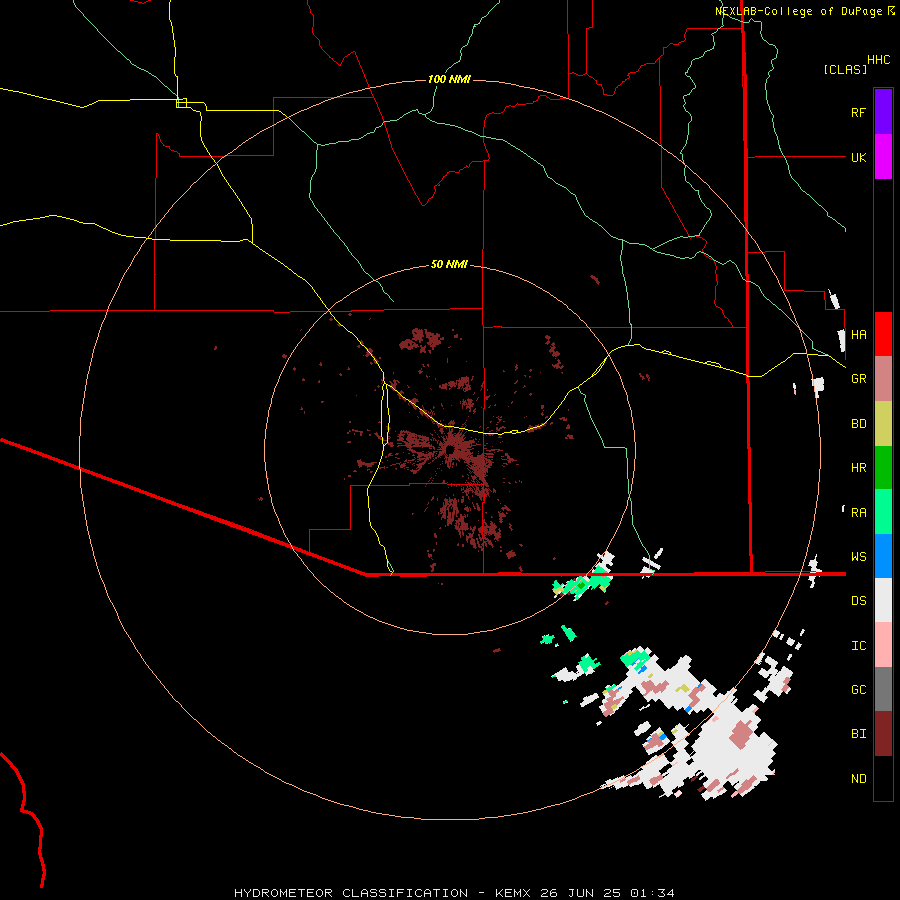Click the brown BI legend swatch
This screenshot has height=900, width=900.
(x=883, y=734)
